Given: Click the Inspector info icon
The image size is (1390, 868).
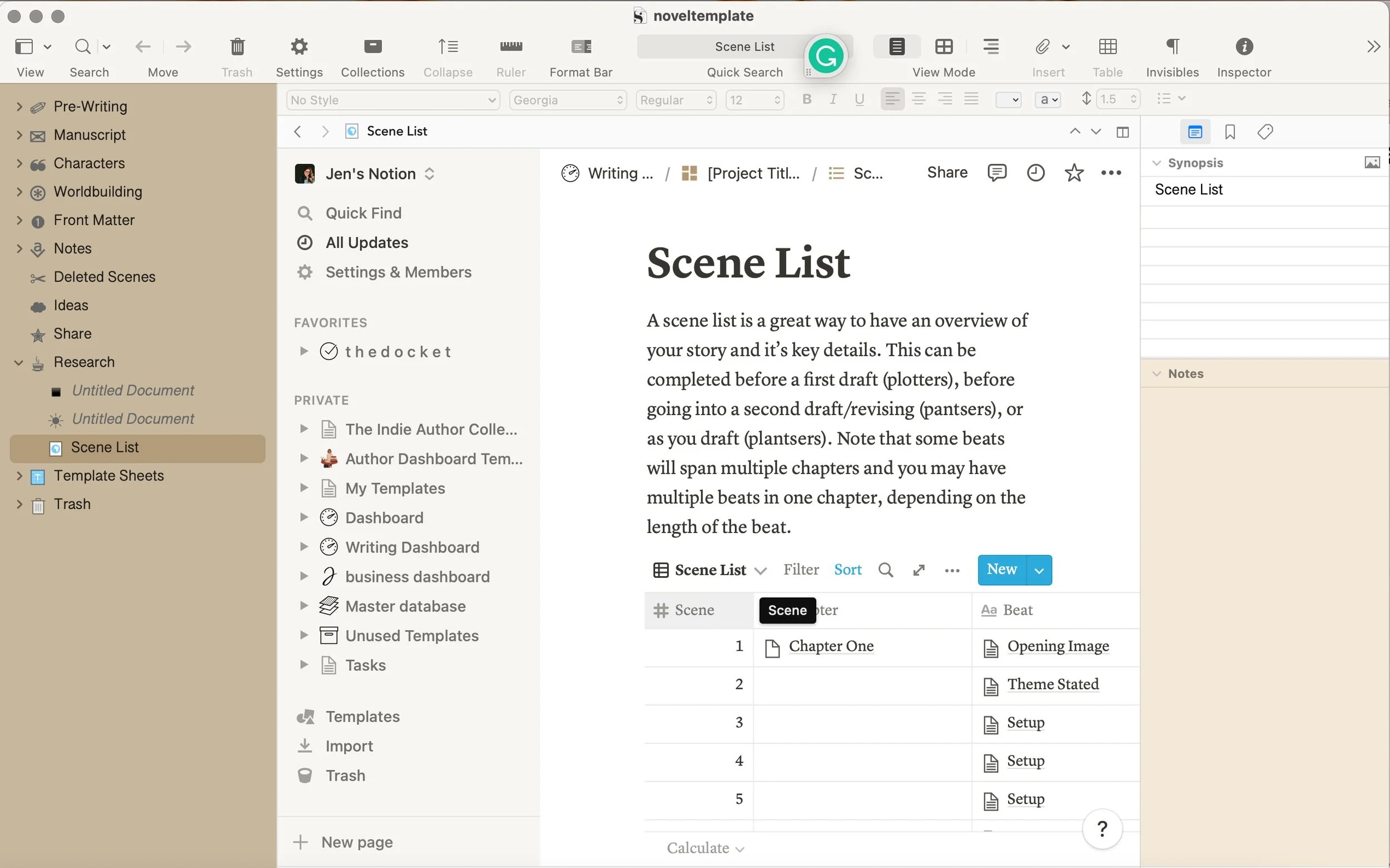Looking at the screenshot, I should (1244, 47).
